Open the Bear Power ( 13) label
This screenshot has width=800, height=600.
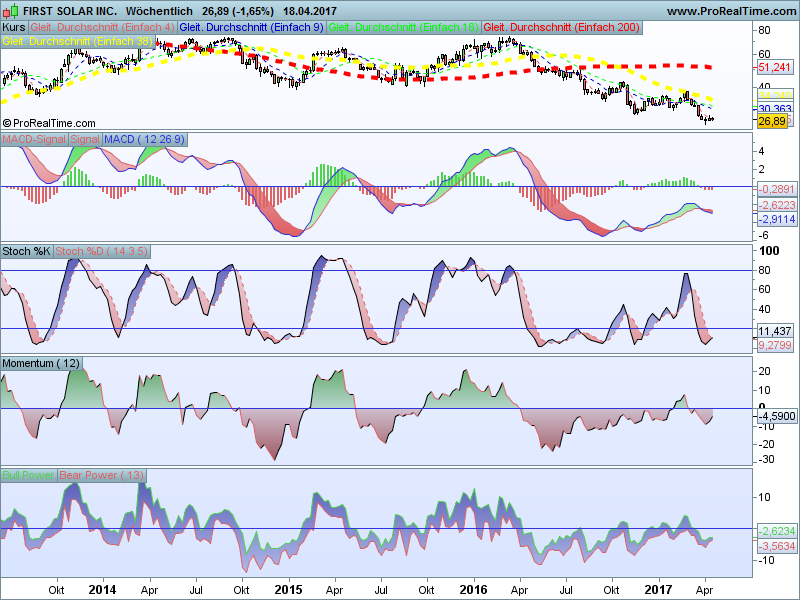102,475
